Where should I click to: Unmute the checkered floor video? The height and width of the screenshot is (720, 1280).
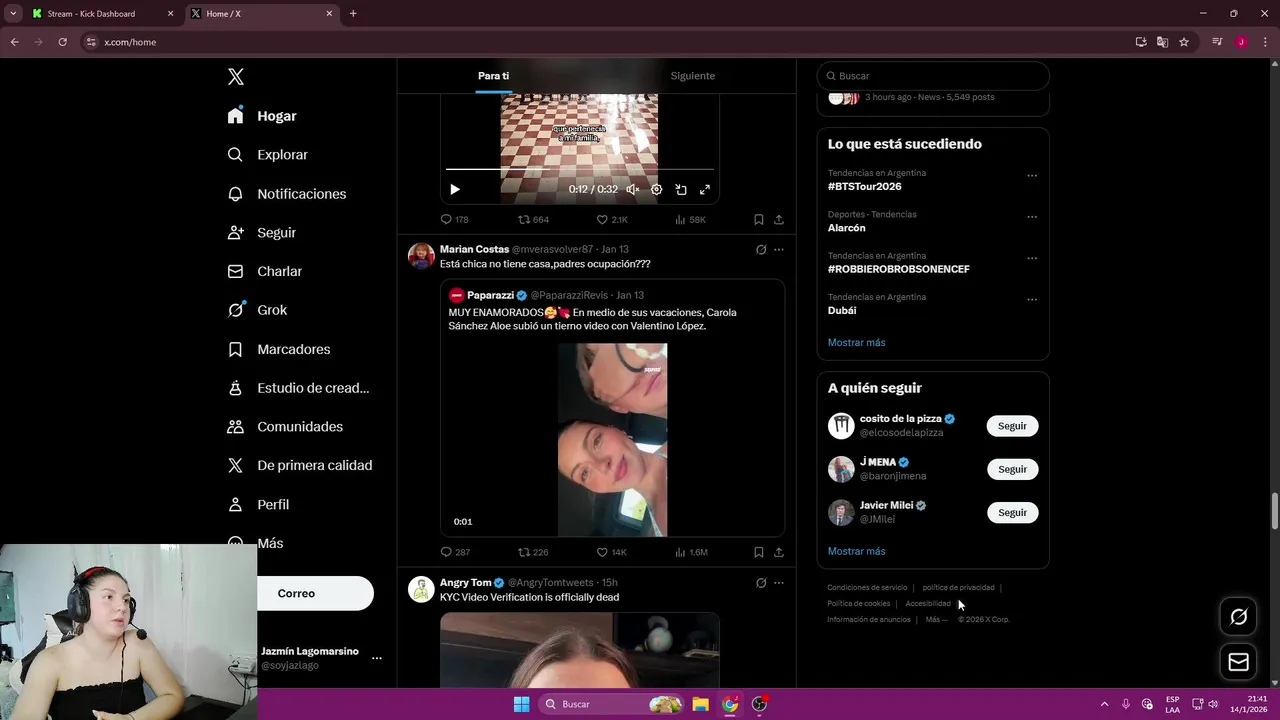[x=632, y=189]
